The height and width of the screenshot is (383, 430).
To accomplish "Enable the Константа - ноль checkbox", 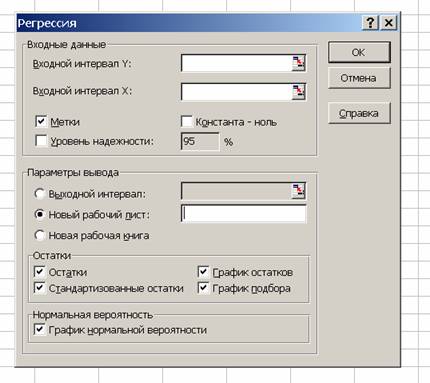I will [187, 121].
